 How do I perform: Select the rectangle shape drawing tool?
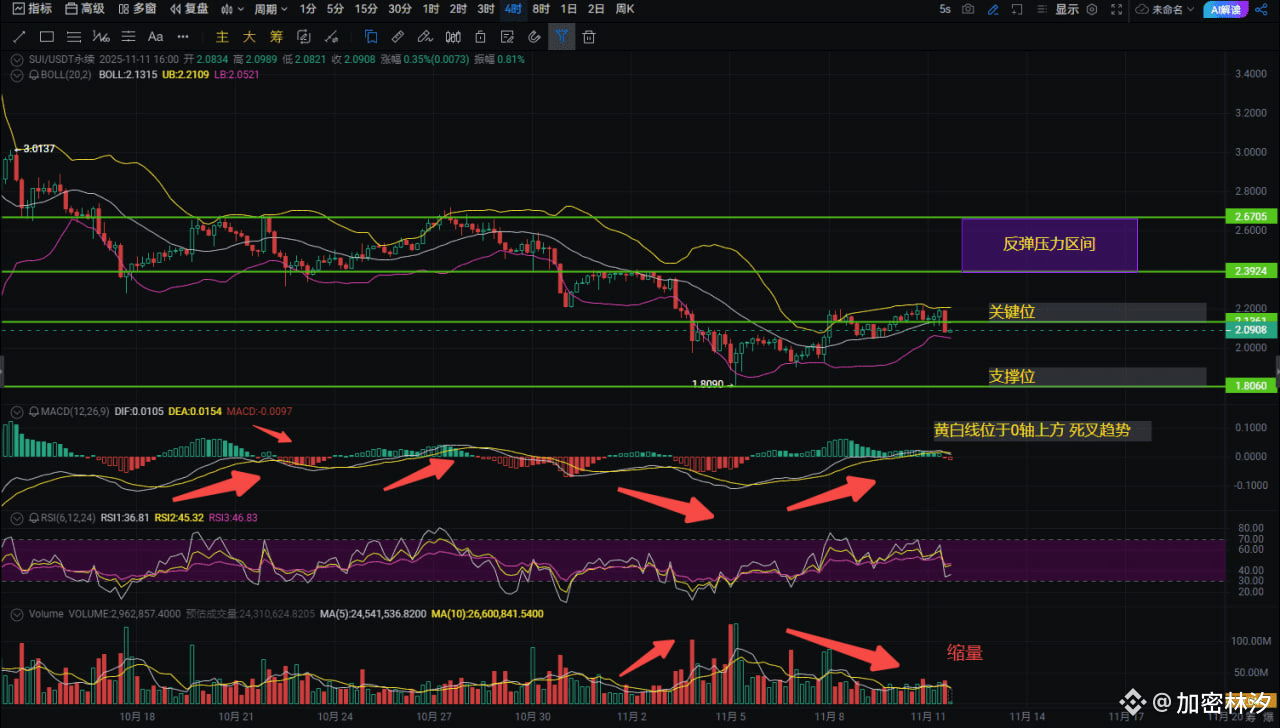tap(47, 37)
